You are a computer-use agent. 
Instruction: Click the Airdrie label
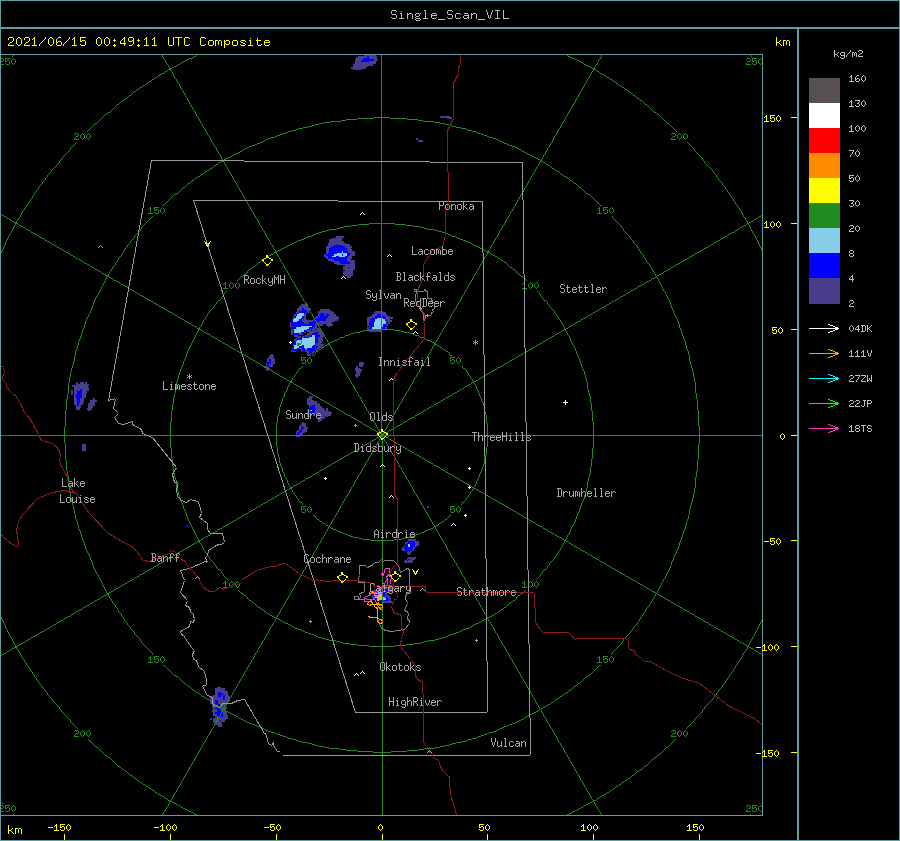click(394, 534)
